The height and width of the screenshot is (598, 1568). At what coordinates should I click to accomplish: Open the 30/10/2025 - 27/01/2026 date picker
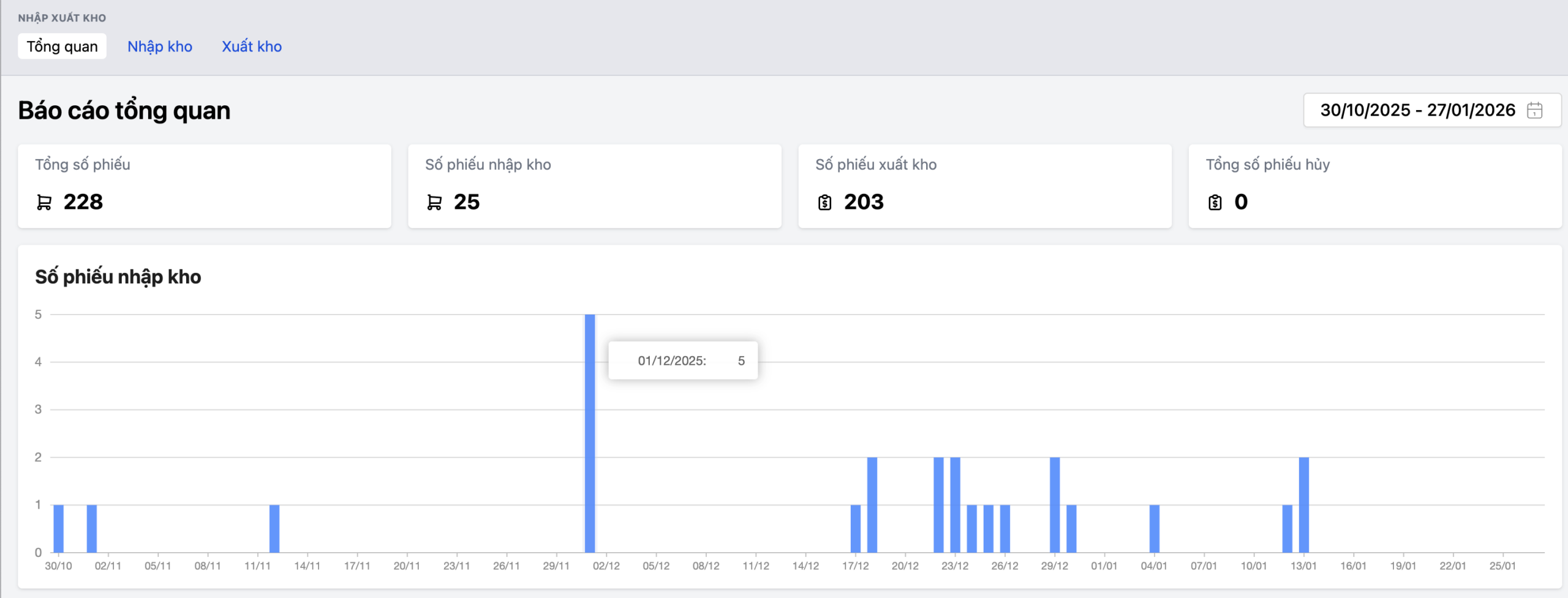click(1417, 110)
